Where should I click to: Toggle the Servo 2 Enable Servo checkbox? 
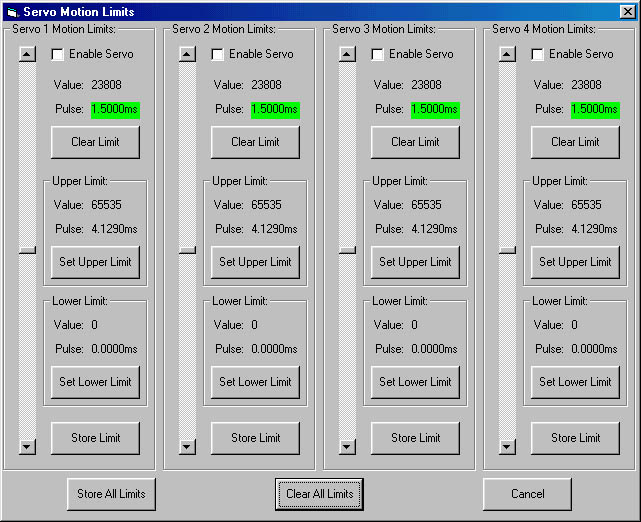click(218, 54)
